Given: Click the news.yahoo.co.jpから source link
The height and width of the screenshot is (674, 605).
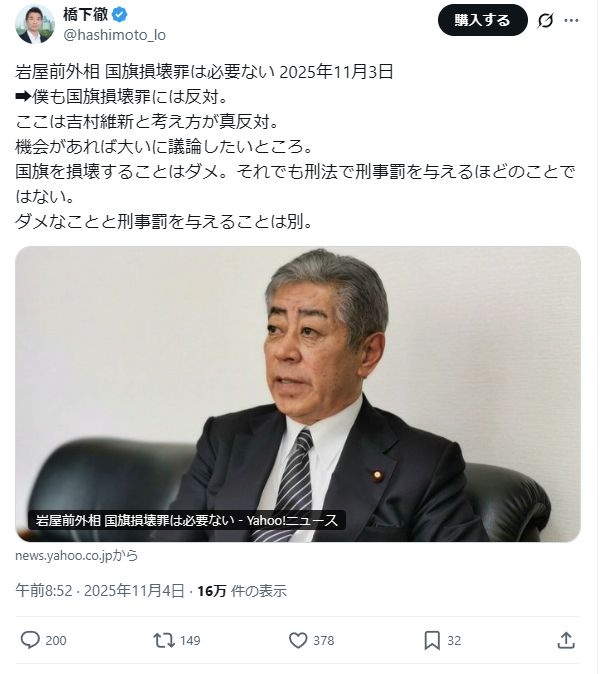Looking at the screenshot, I should 77,555.
